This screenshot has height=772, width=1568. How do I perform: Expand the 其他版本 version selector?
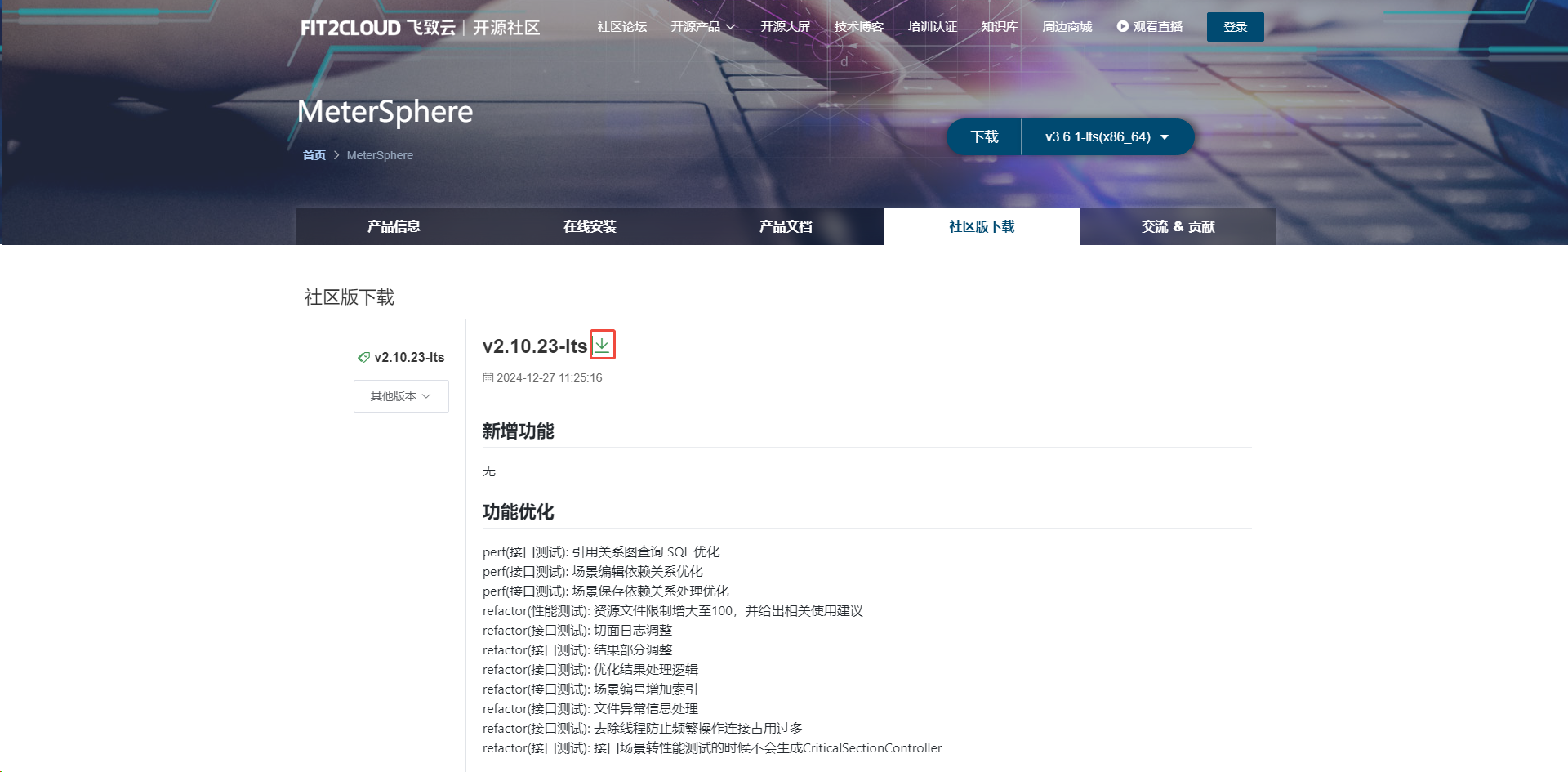click(x=401, y=396)
